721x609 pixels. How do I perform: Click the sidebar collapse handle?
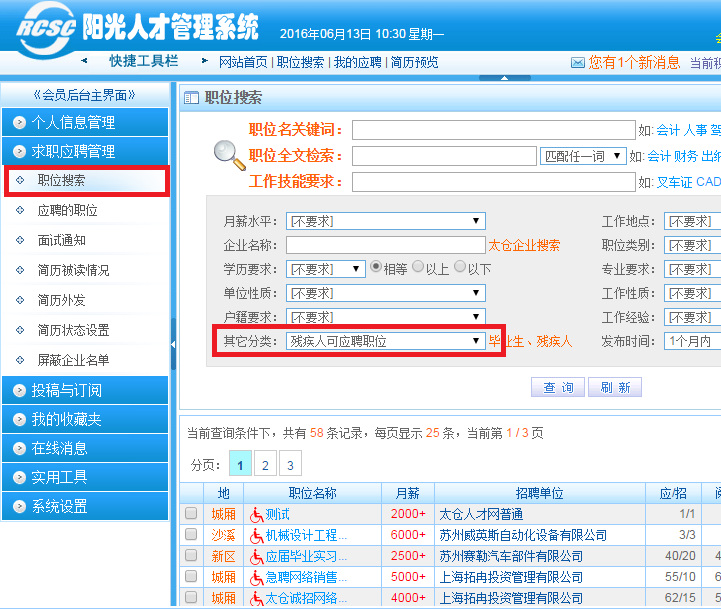174,344
